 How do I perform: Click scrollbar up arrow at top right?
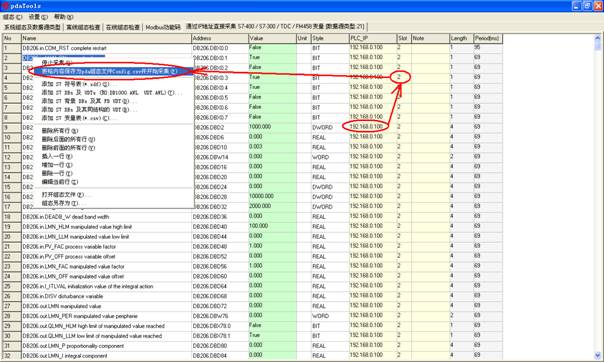point(597,37)
